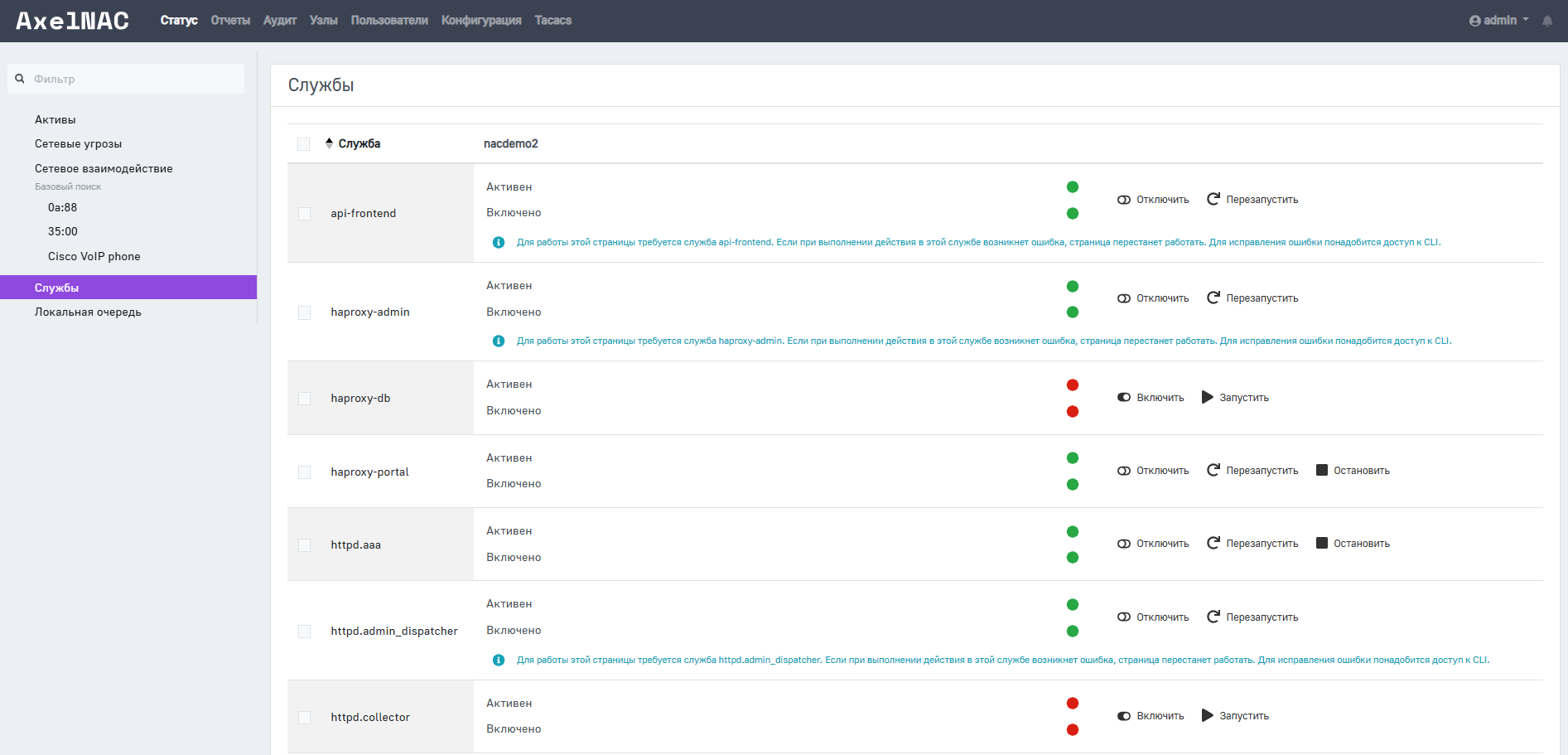Click the notification bell icon

pos(1547,21)
